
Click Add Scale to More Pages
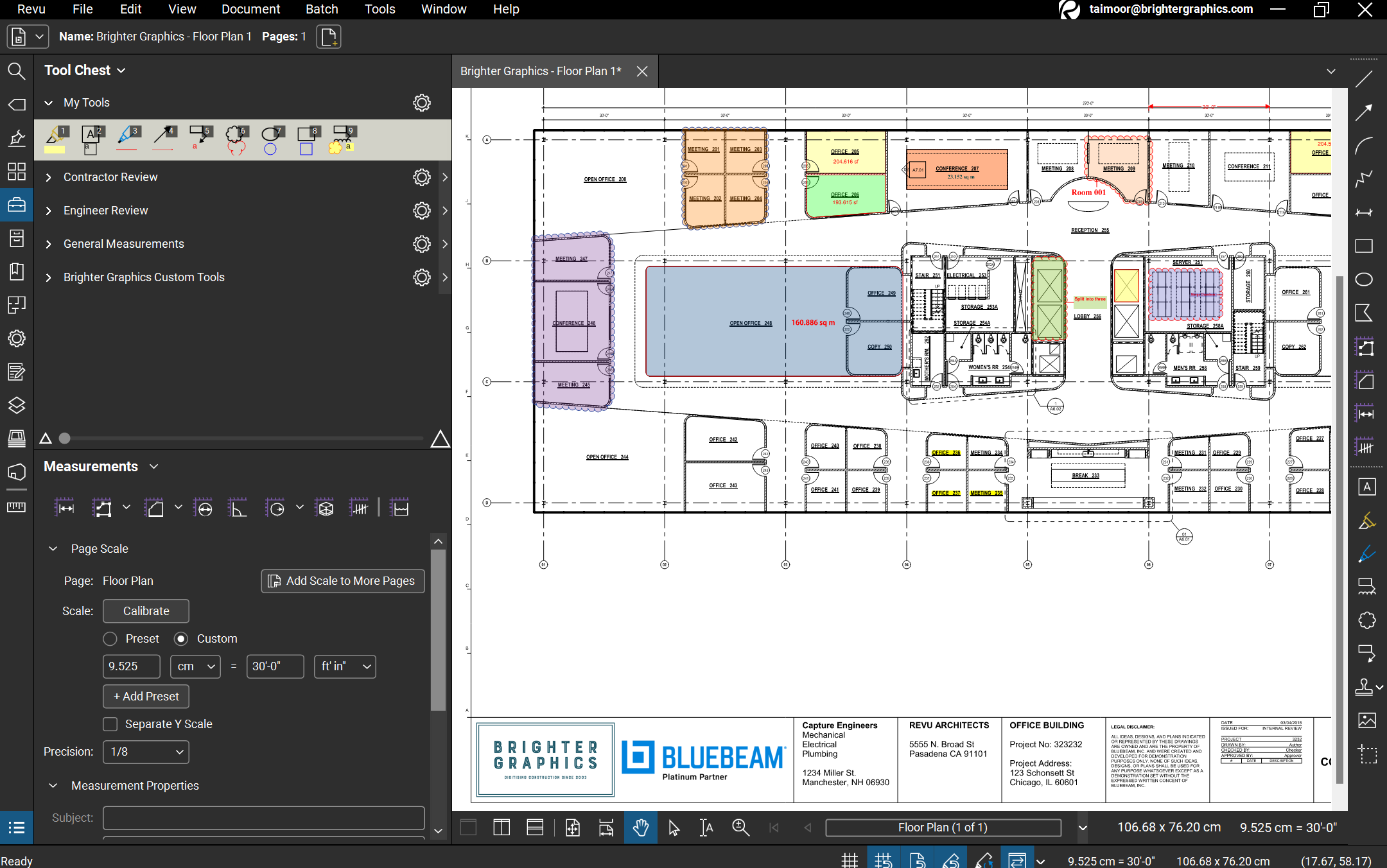342,581
